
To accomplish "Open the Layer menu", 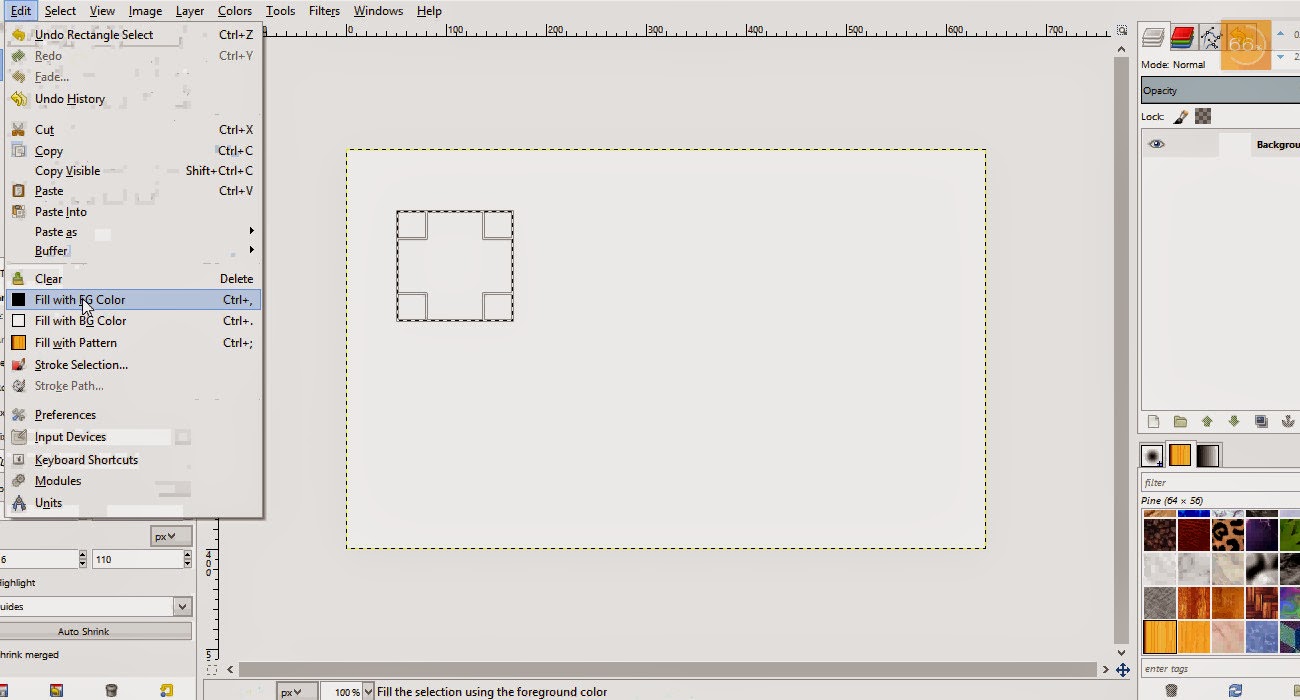I will pos(189,11).
